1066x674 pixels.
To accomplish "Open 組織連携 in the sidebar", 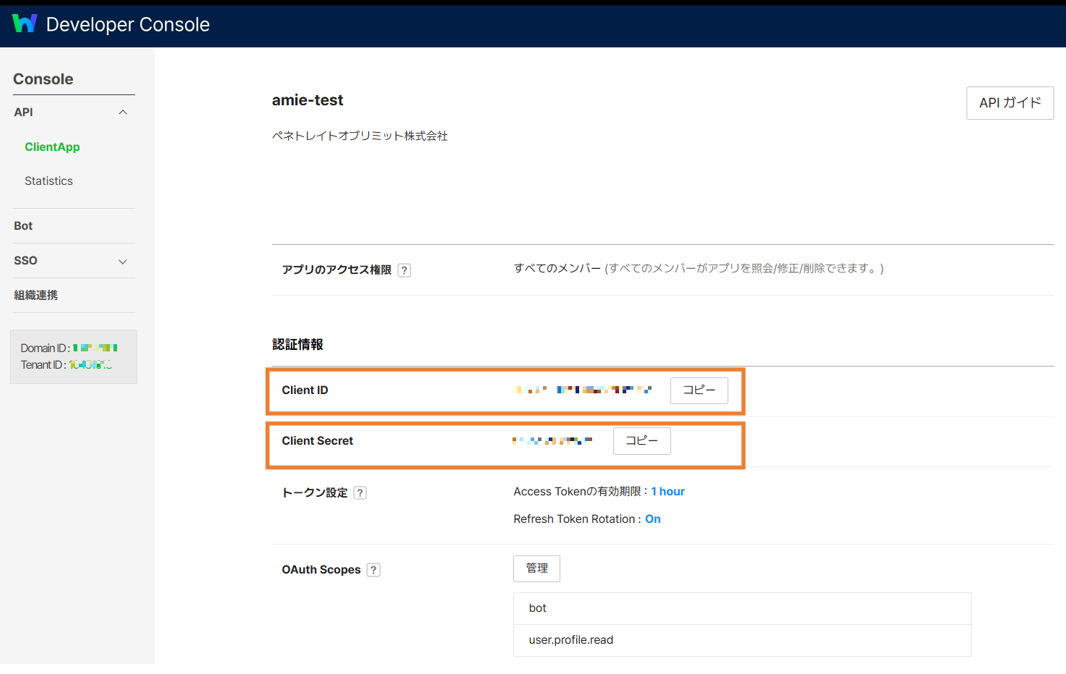I will point(36,295).
